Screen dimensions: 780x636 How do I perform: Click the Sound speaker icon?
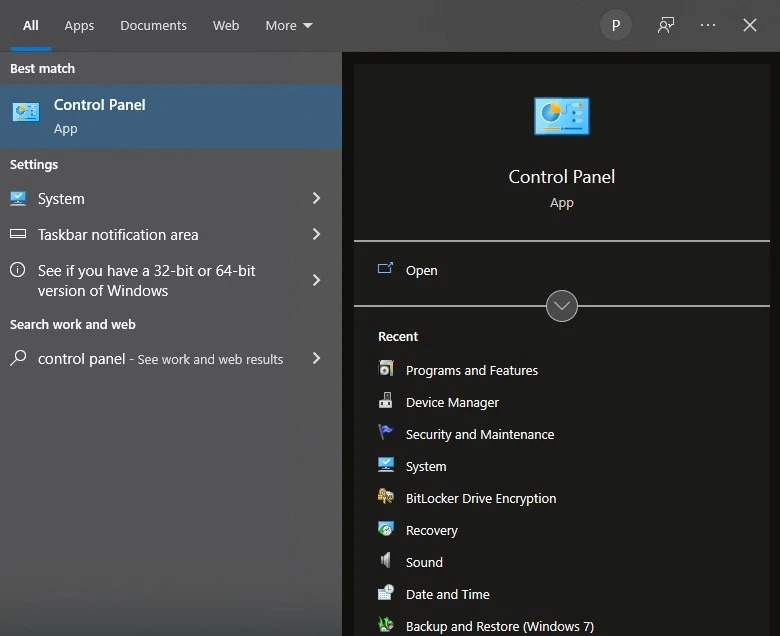tap(386, 562)
